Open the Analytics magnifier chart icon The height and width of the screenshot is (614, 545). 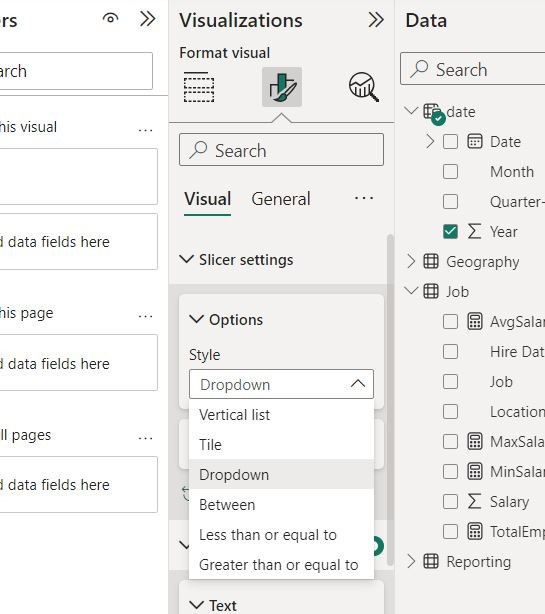click(364, 87)
